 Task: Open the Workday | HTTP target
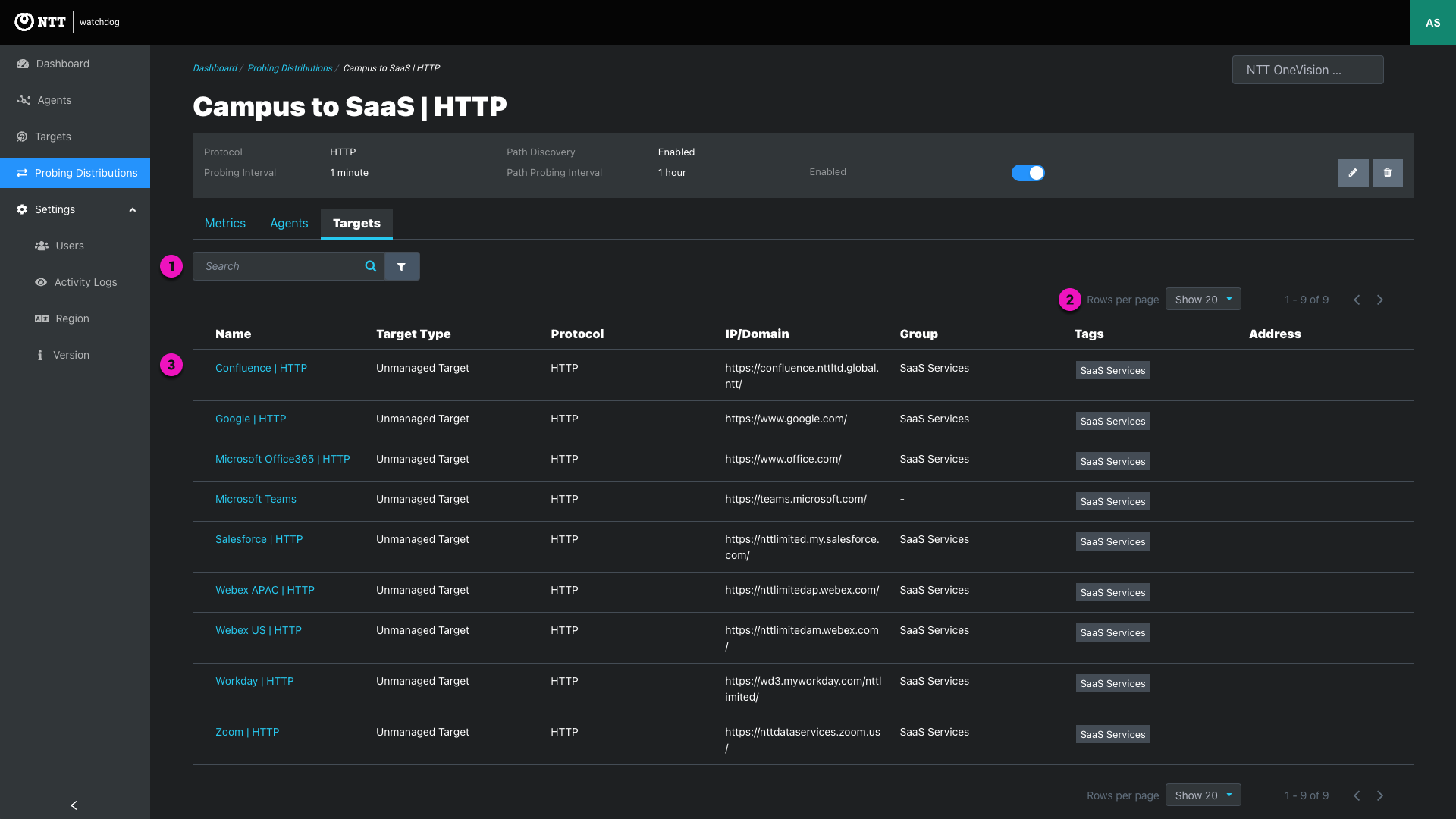pyautogui.click(x=254, y=681)
